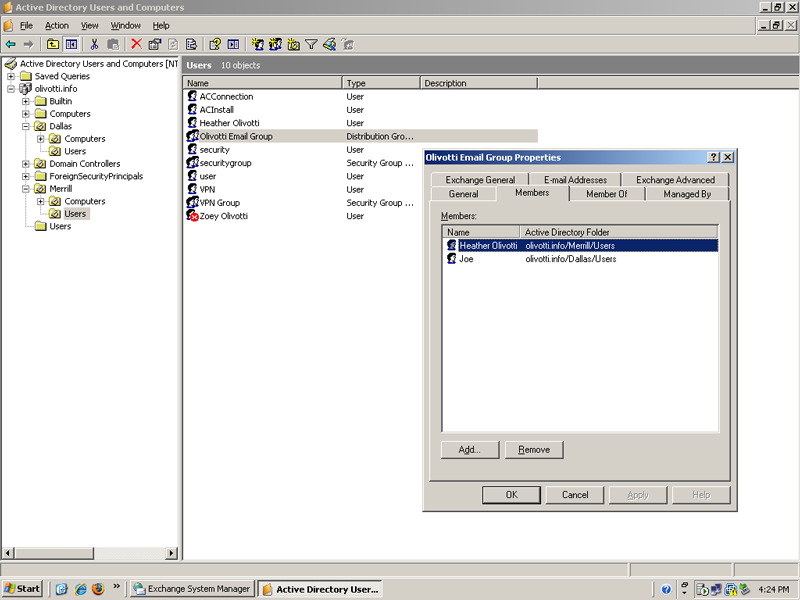The height and width of the screenshot is (600, 800).
Task: Switch to Exchange System Manager taskbar button
Action: tap(192, 589)
